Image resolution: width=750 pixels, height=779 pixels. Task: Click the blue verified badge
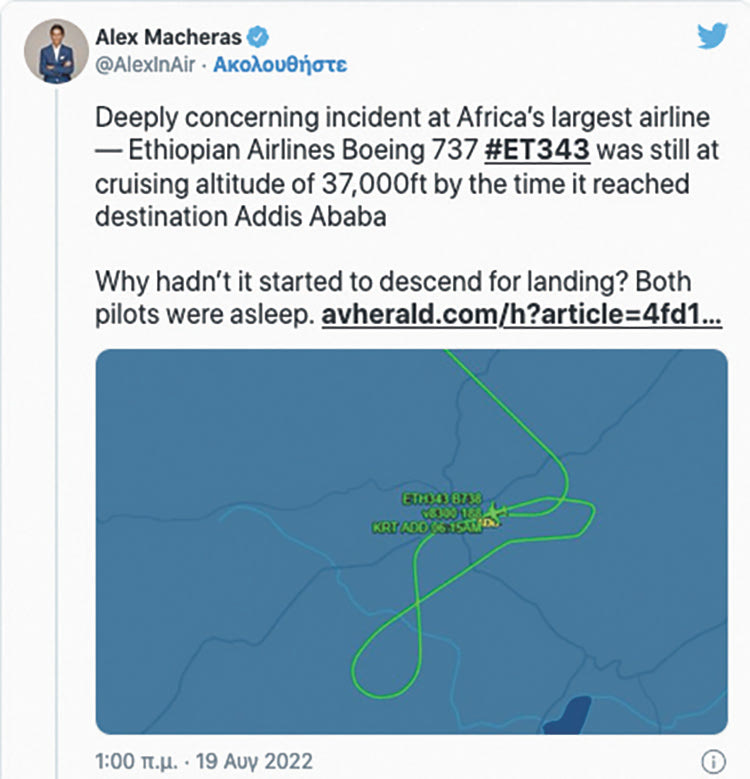coord(259,39)
